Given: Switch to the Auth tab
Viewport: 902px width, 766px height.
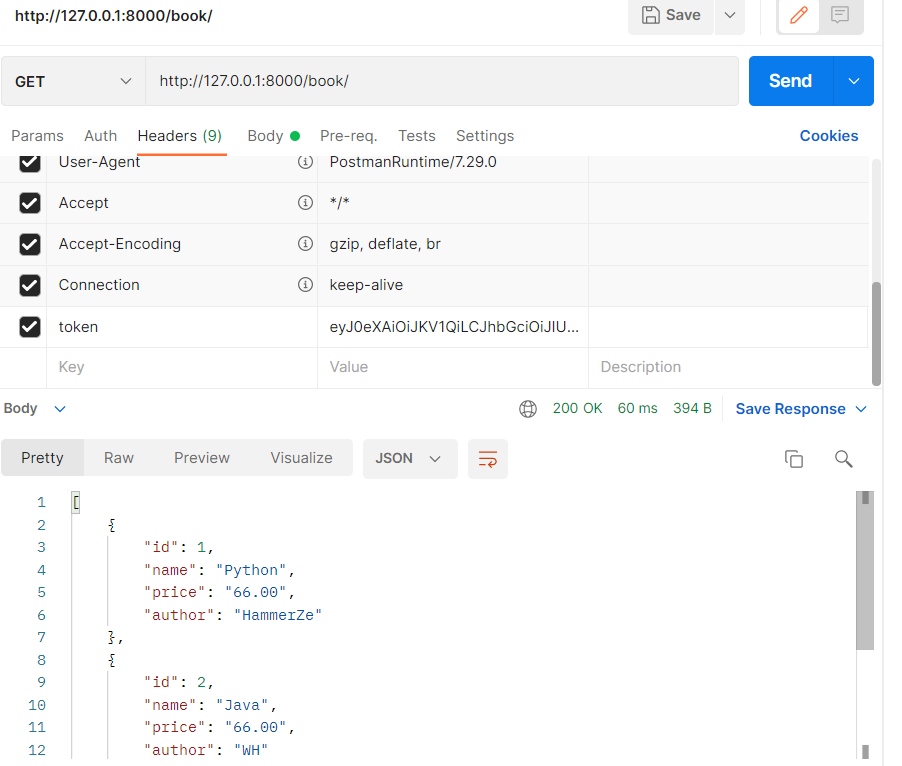Looking at the screenshot, I should [x=101, y=136].
